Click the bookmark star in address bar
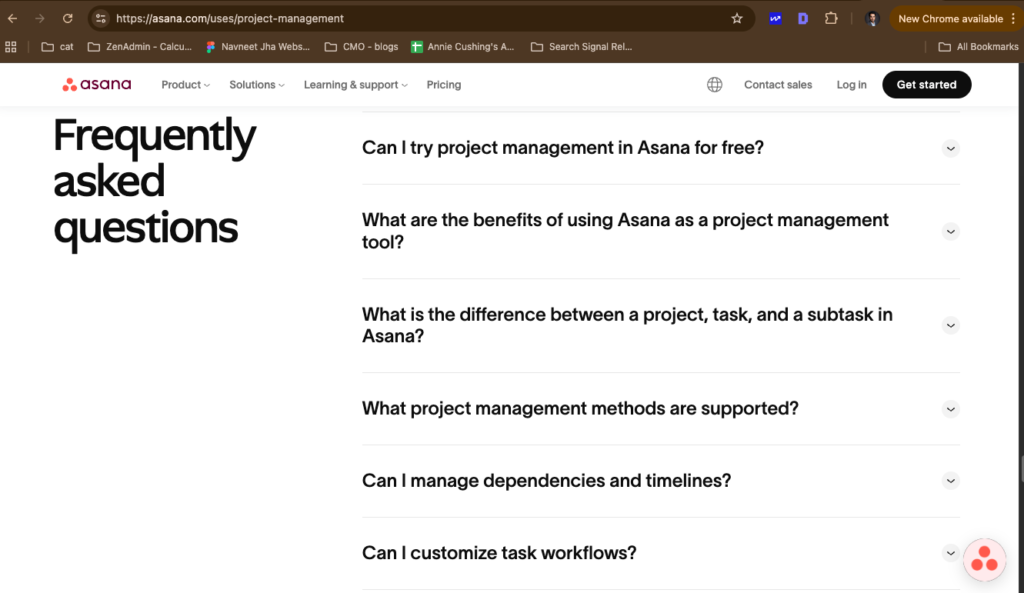Viewport: 1024px width, 593px height. pos(737,19)
